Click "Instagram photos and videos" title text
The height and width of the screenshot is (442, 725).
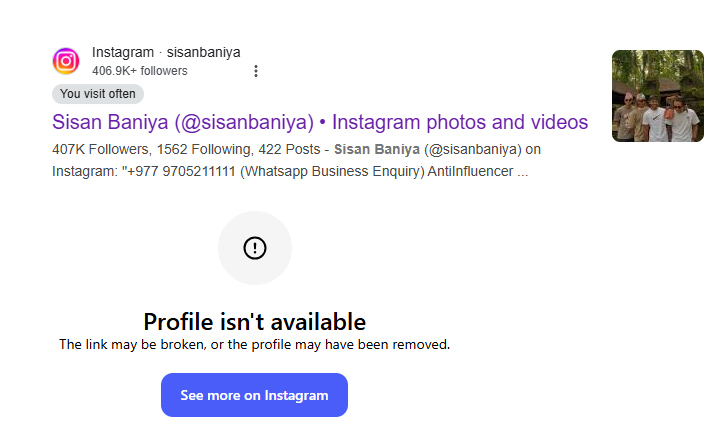point(460,122)
